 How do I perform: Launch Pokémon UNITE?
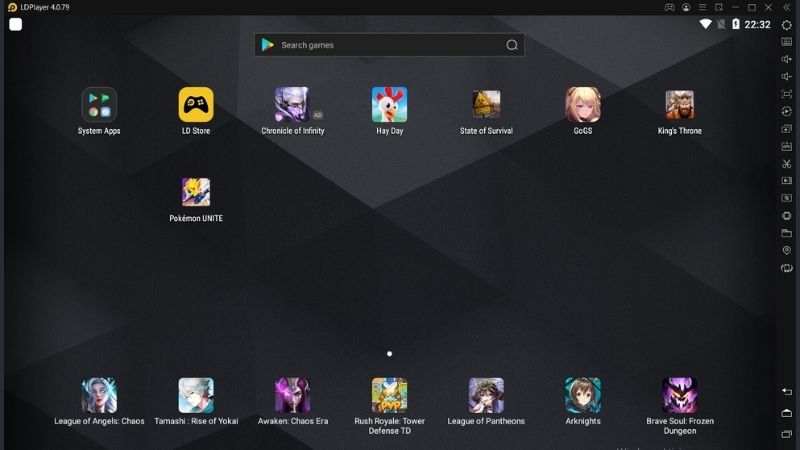pyautogui.click(x=196, y=192)
